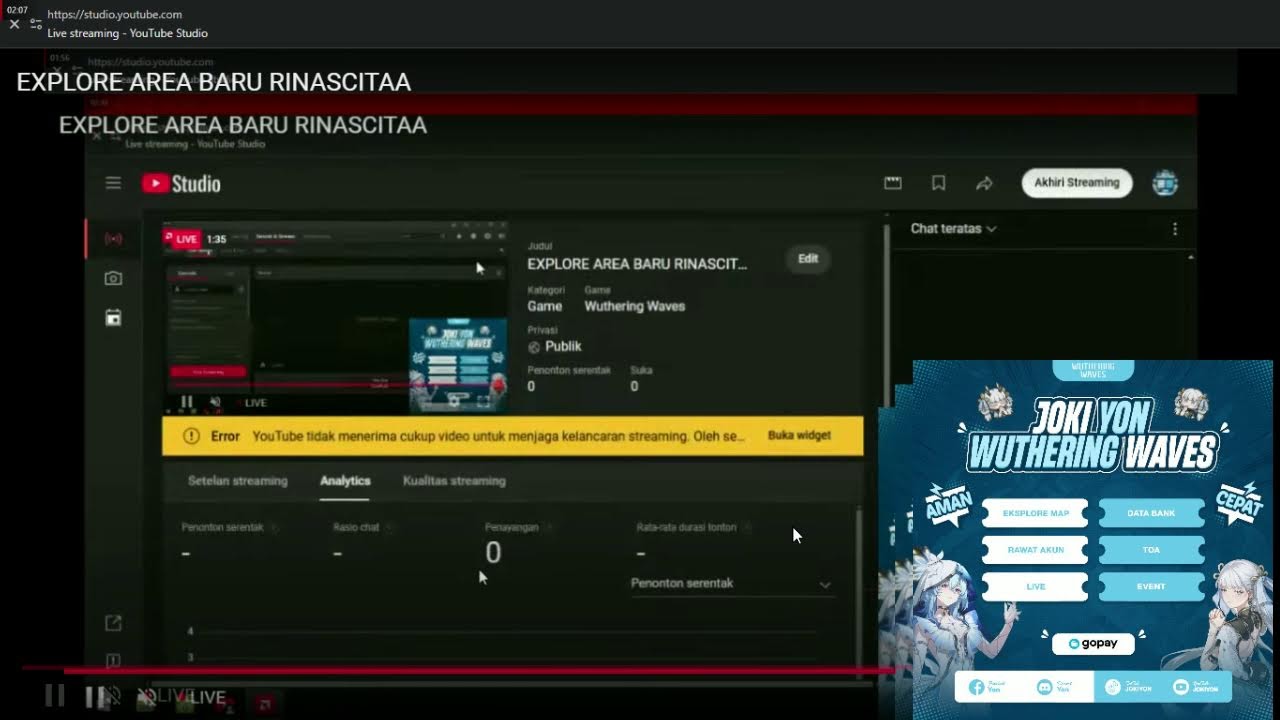Open the site settings icon beside the URL
Viewport: 1280px width, 720px height.
[36, 24]
